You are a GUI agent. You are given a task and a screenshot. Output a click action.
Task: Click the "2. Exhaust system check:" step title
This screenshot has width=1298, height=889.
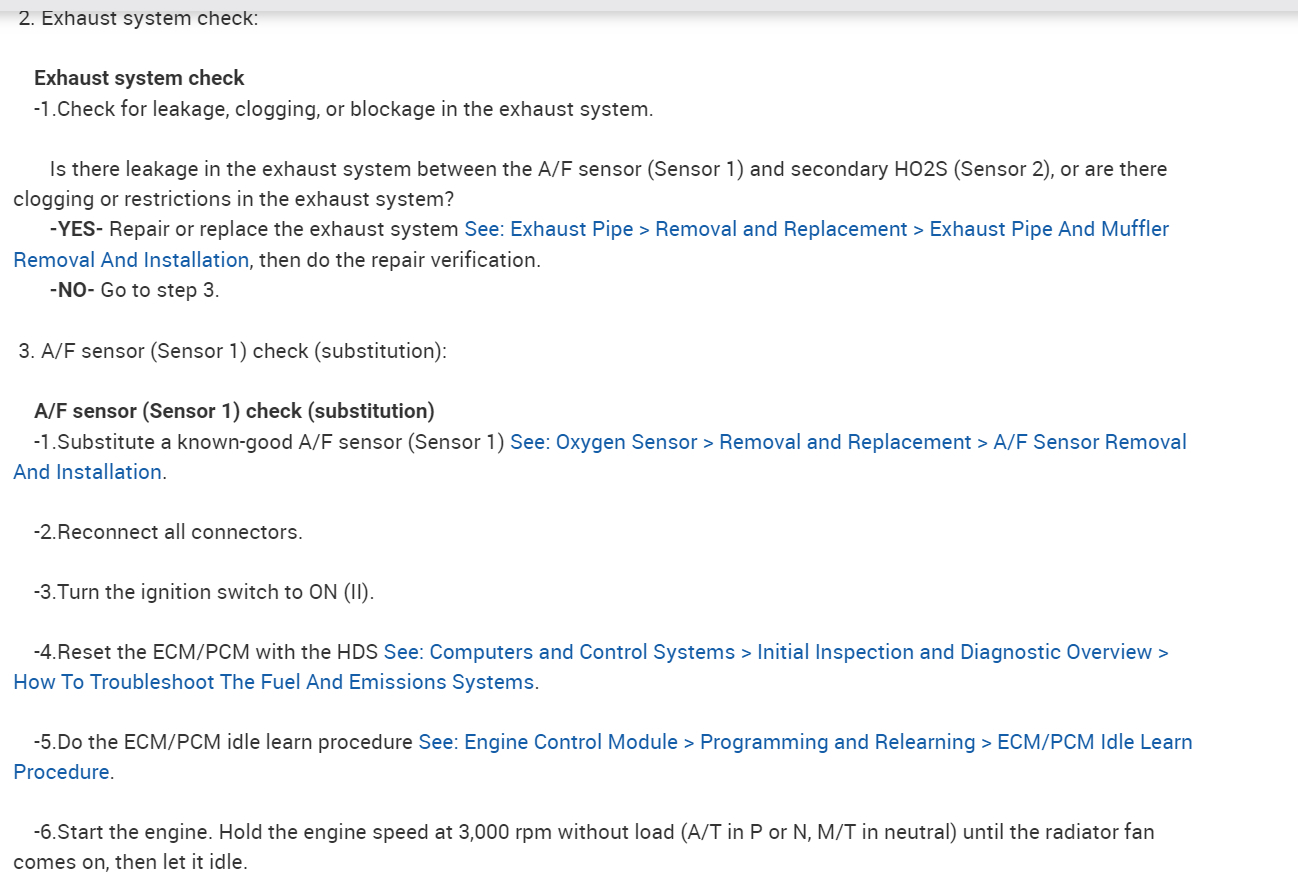click(138, 18)
